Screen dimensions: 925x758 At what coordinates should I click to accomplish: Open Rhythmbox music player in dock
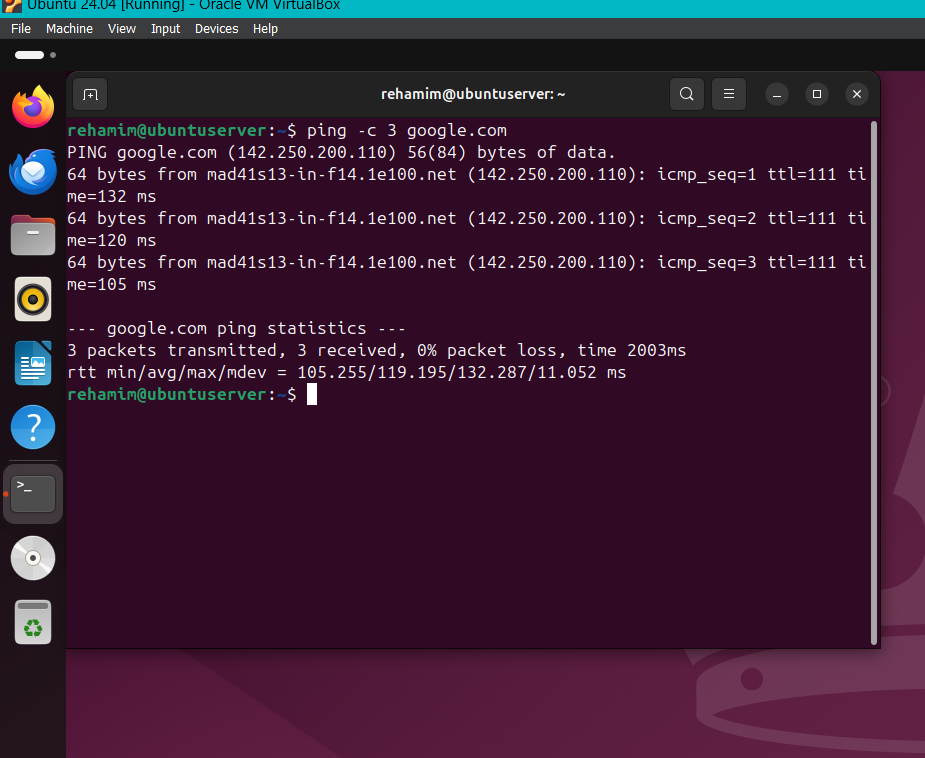point(33,299)
